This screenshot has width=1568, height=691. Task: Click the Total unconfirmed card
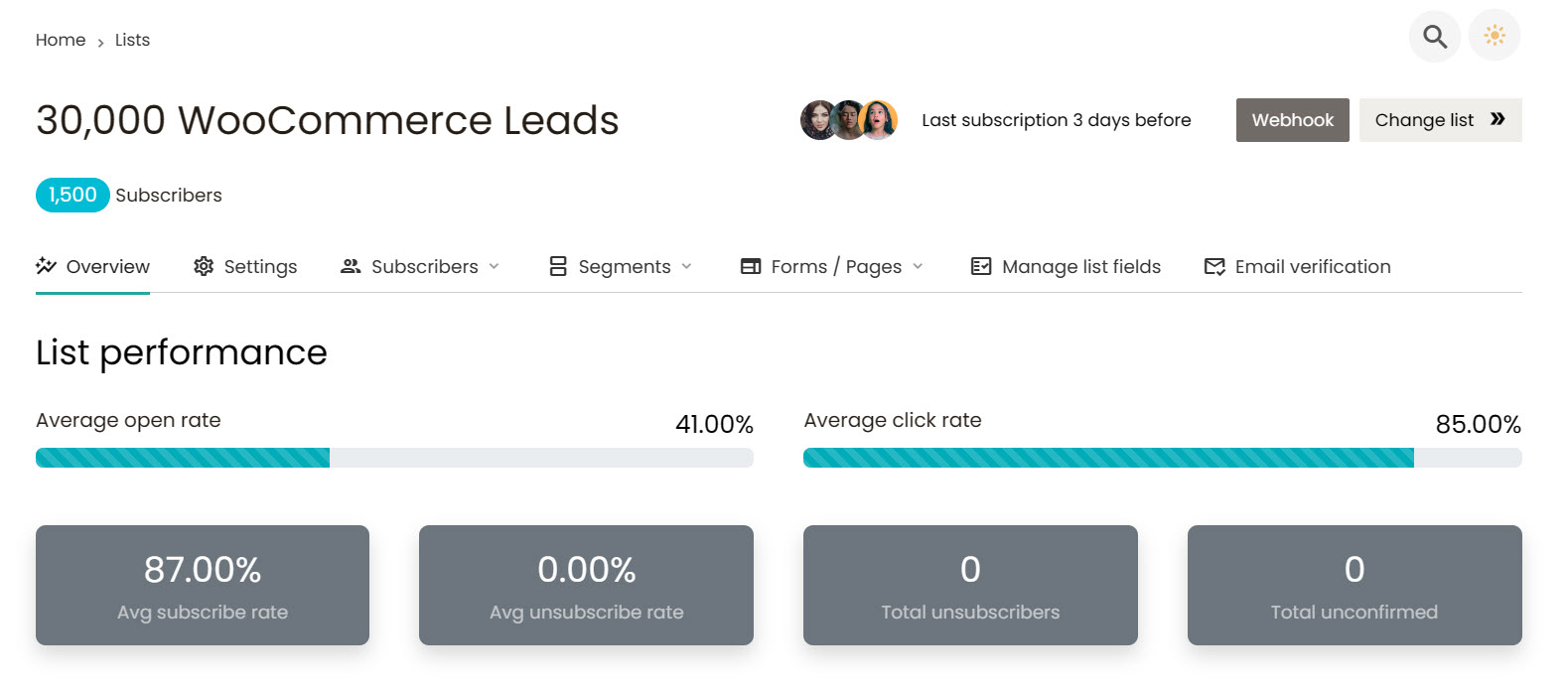[x=1354, y=585]
